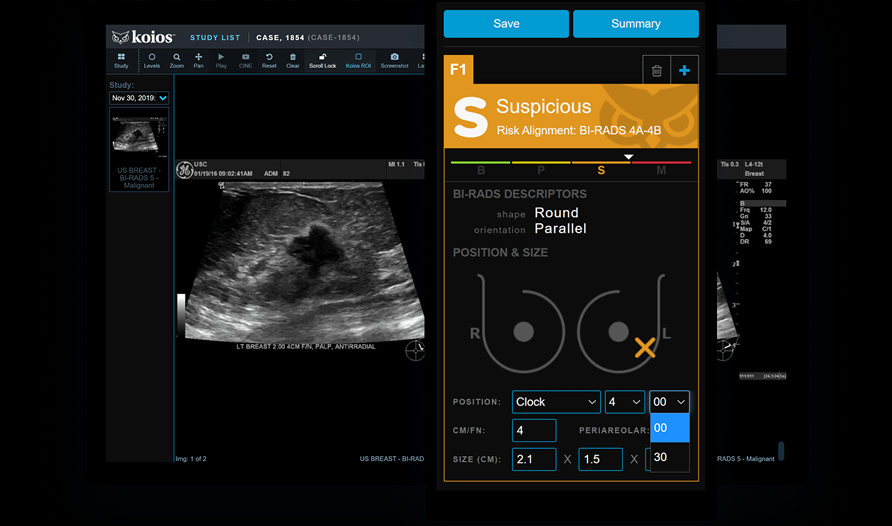Expand the clock hour dropdown showing 4
Screen dimensions: 892x526
tap(624, 402)
